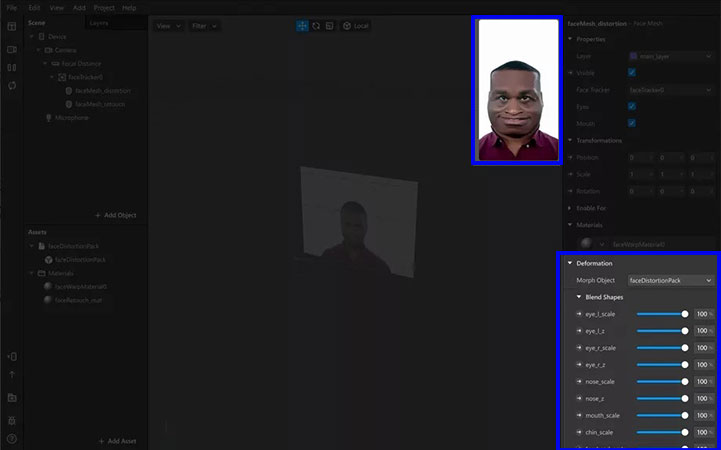721x450 pixels.
Task: Click the nose_z patch arrow icon
Action: click(579, 399)
